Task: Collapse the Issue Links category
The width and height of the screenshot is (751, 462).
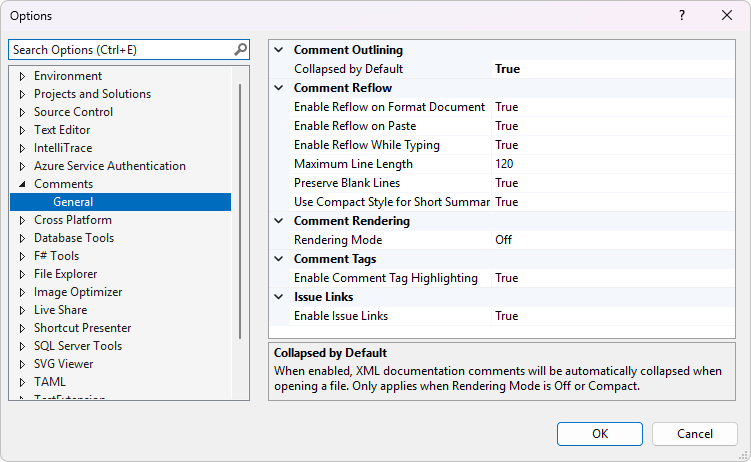Action: [x=279, y=297]
